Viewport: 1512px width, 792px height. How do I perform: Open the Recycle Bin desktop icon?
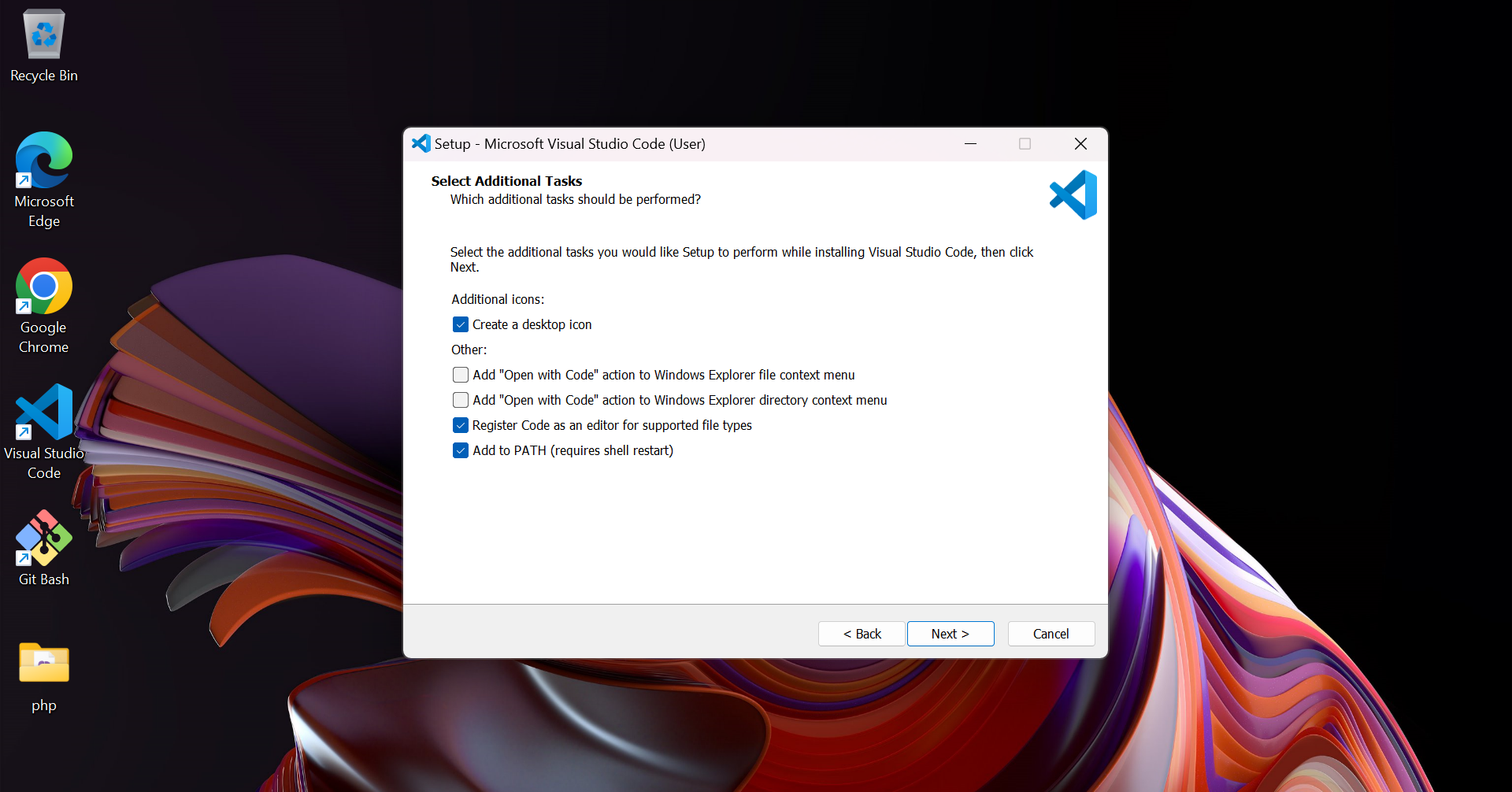point(44,46)
